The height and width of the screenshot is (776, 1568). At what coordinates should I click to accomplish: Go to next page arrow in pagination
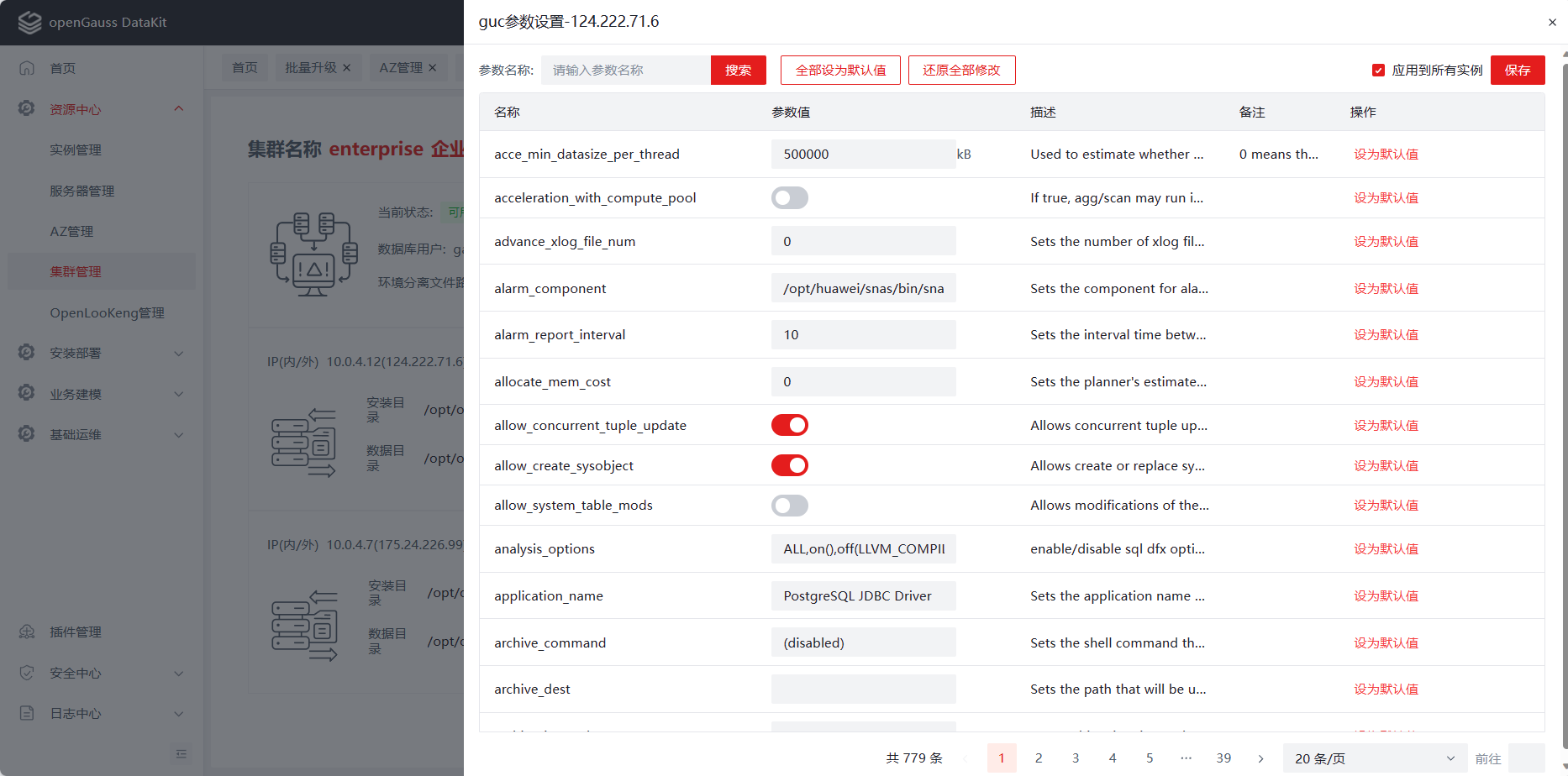coord(1260,758)
